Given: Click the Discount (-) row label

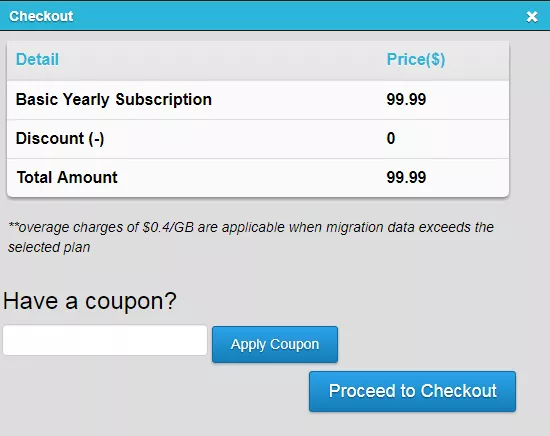Looking at the screenshot, I should [x=60, y=139].
